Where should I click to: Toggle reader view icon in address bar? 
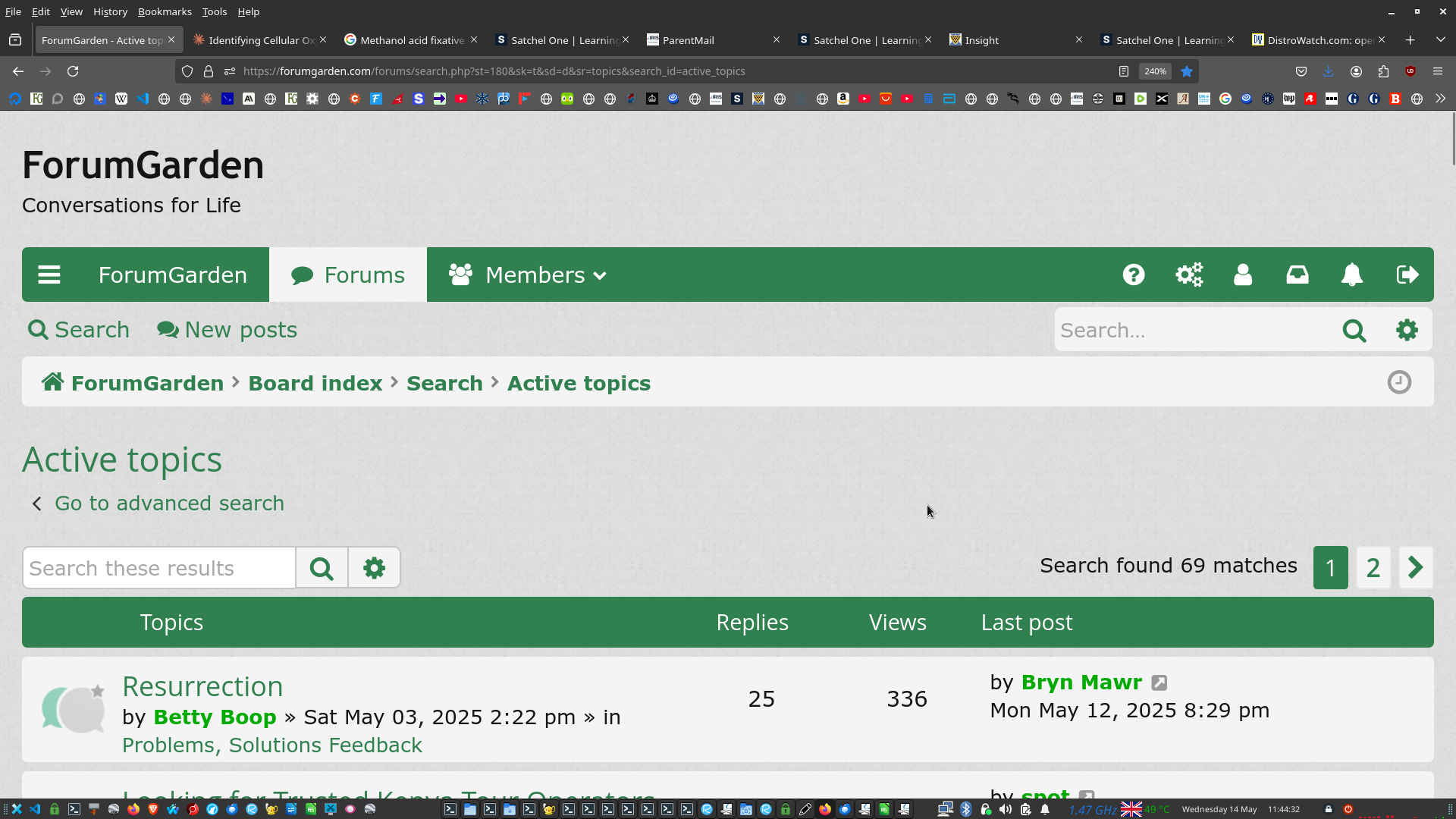coord(1124,71)
